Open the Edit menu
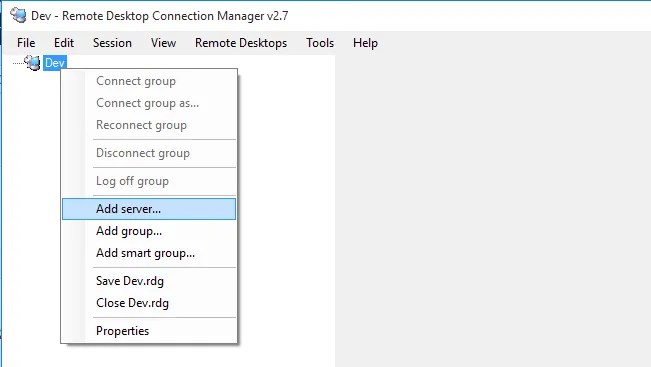 [64, 43]
